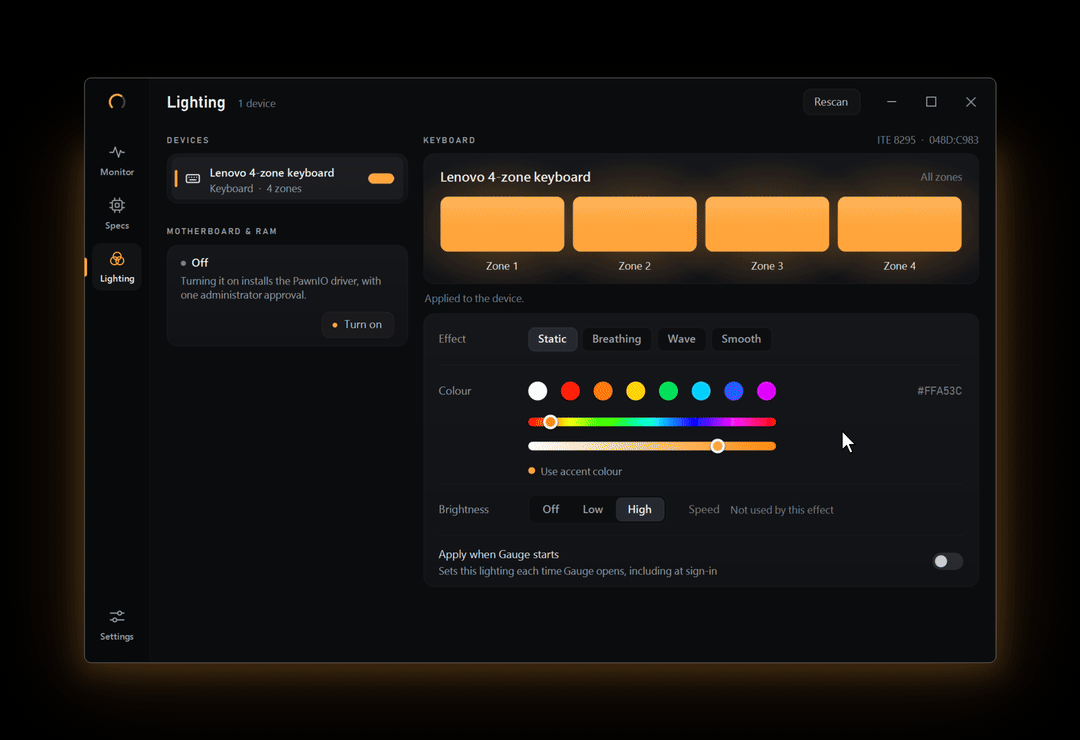Image resolution: width=1080 pixels, height=740 pixels.
Task: Click the #FFA53C hex colour value
Action: click(x=939, y=391)
